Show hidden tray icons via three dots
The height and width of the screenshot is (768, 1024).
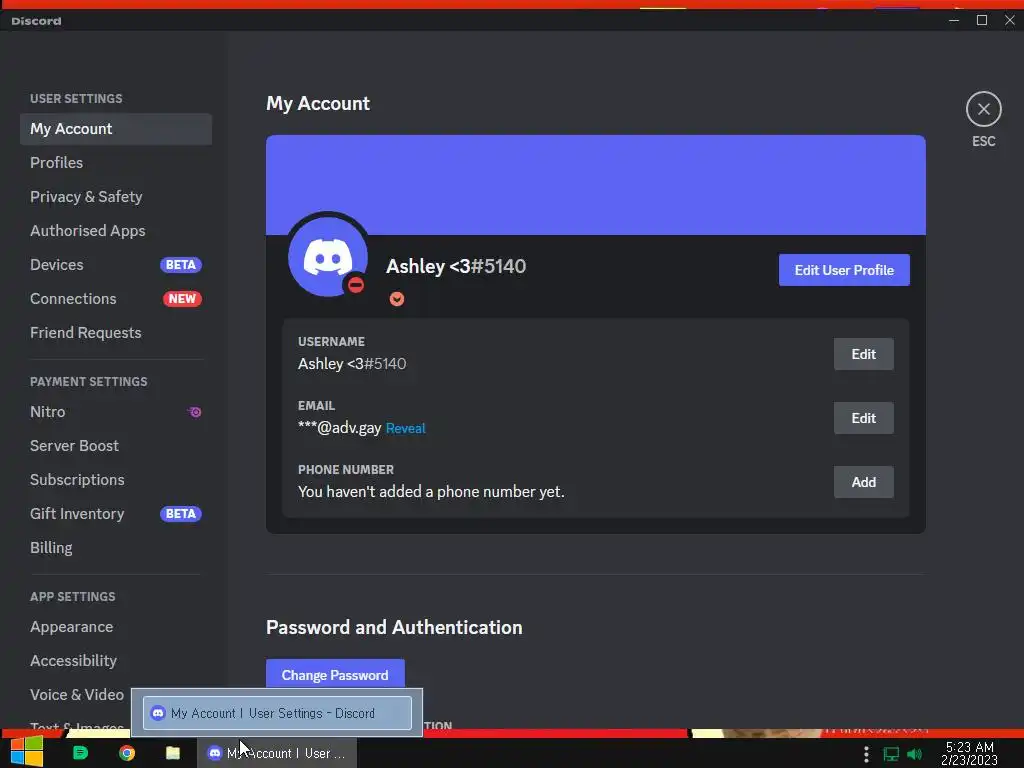point(866,754)
